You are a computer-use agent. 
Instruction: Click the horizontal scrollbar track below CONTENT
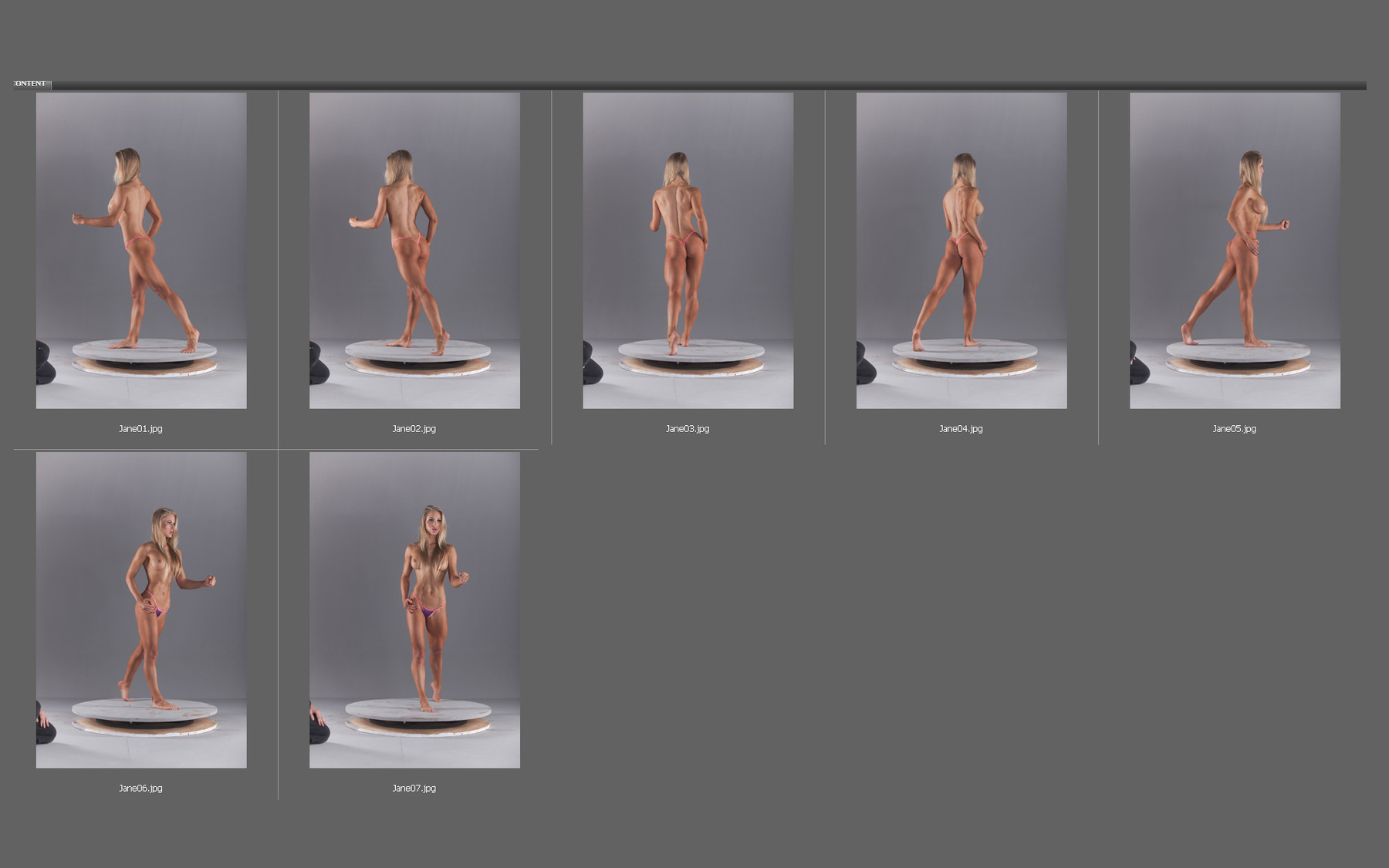pos(694,86)
